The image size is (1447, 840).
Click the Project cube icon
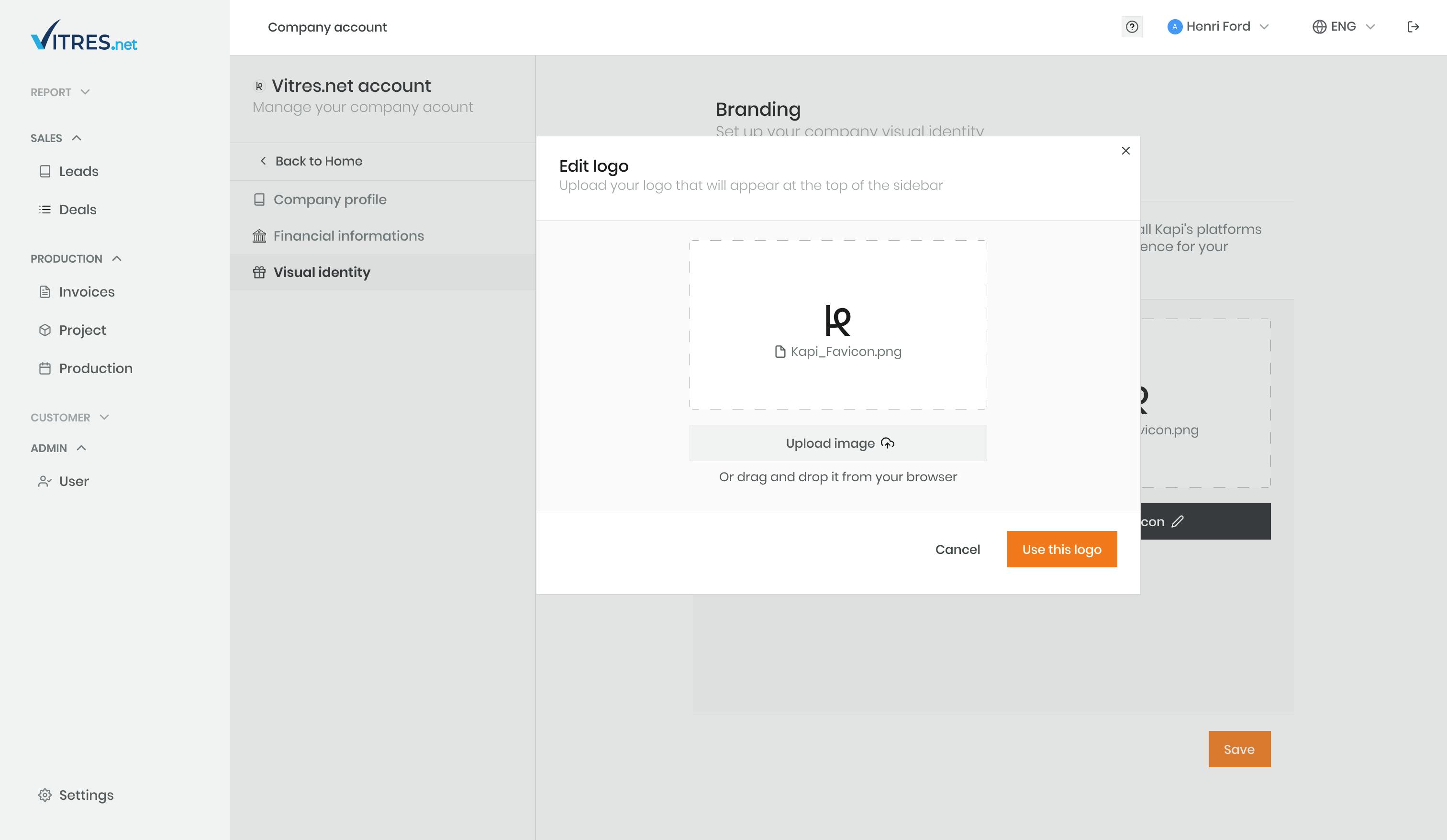45,330
